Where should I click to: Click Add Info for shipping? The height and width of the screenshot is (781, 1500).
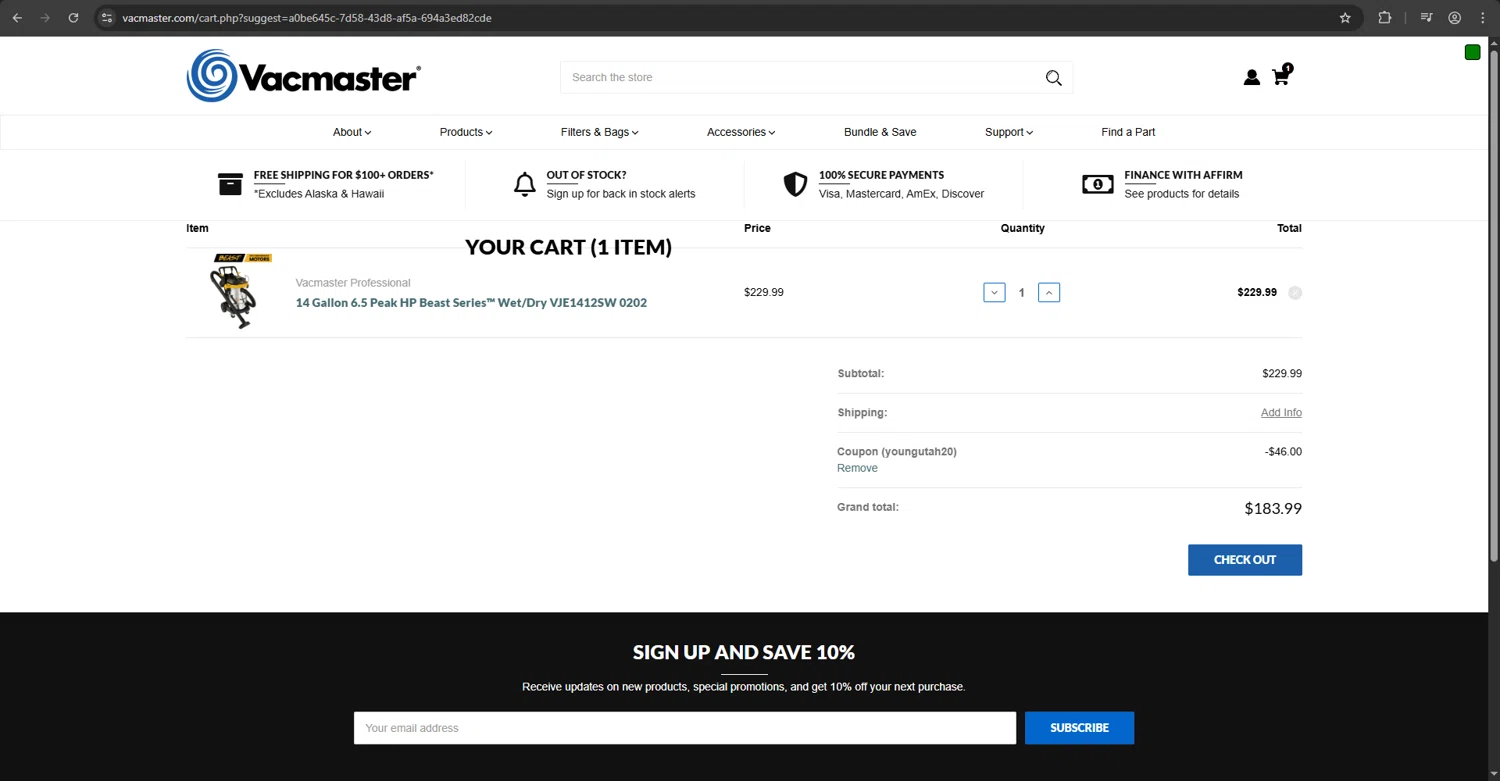point(1281,413)
